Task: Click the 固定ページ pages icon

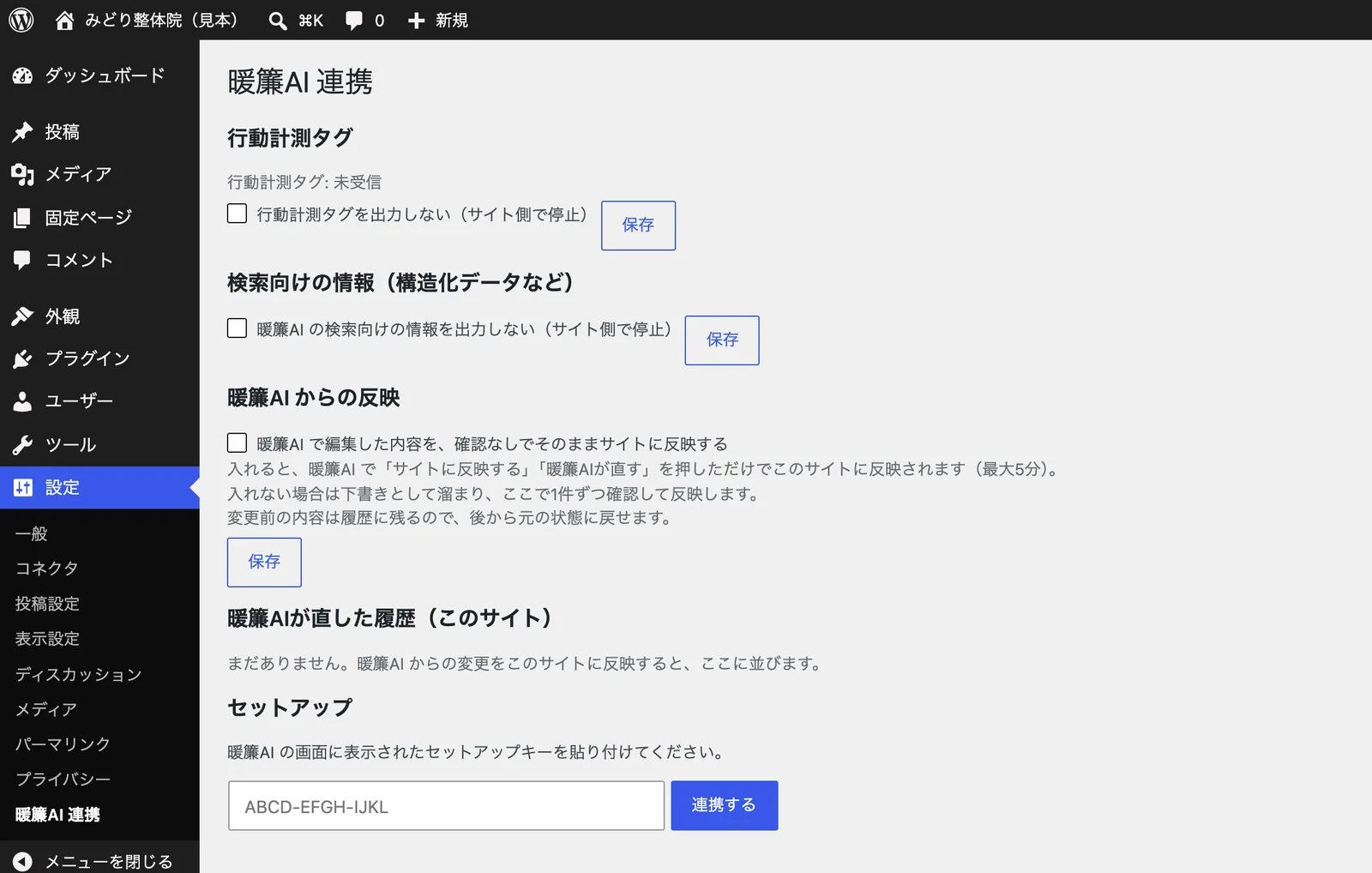Action: (x=22, y=218)
